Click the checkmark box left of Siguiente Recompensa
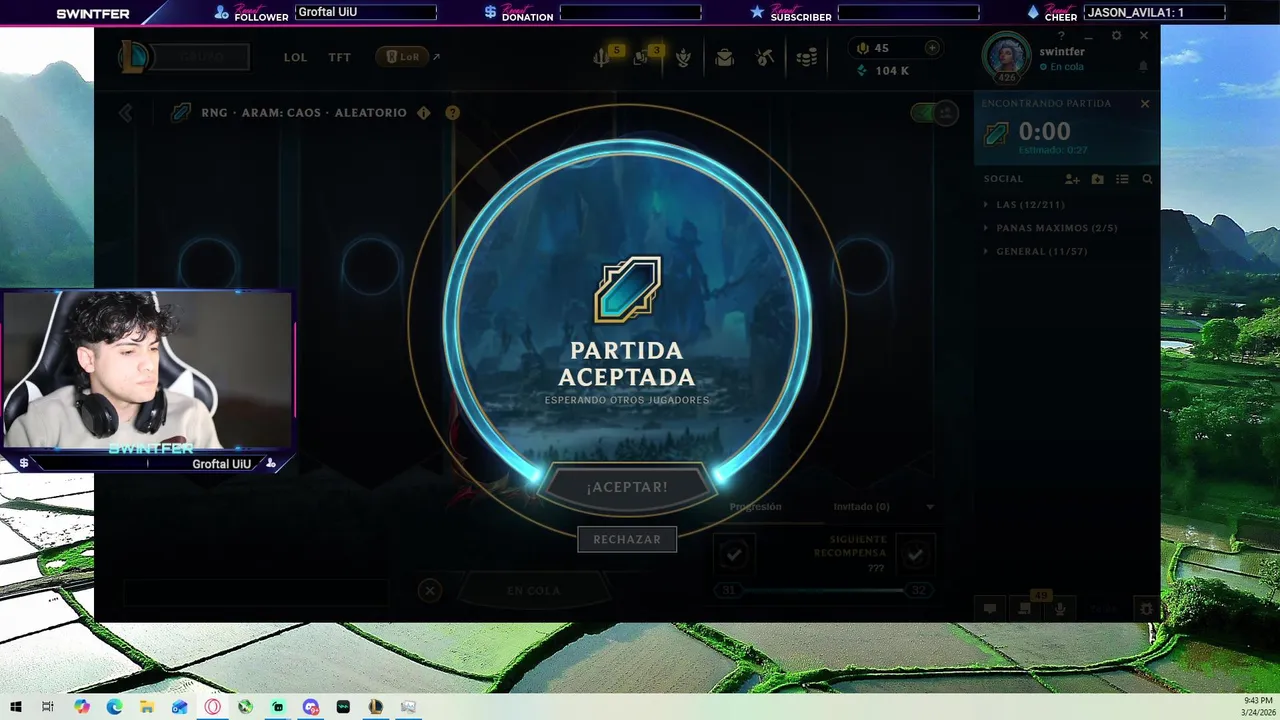The width and height of the screenshot is (1280, 720). (x=734, y=553)
